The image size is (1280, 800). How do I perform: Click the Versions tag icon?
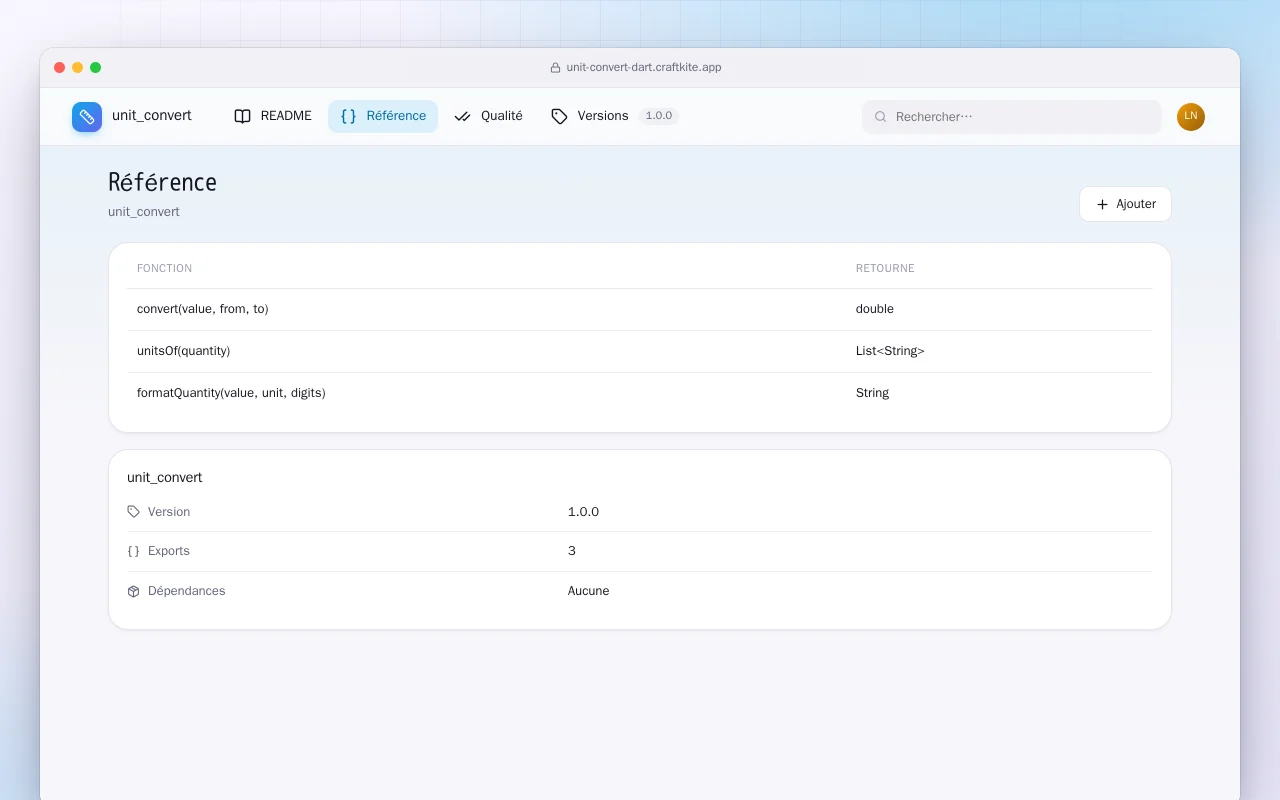click(x=559, y=116)
